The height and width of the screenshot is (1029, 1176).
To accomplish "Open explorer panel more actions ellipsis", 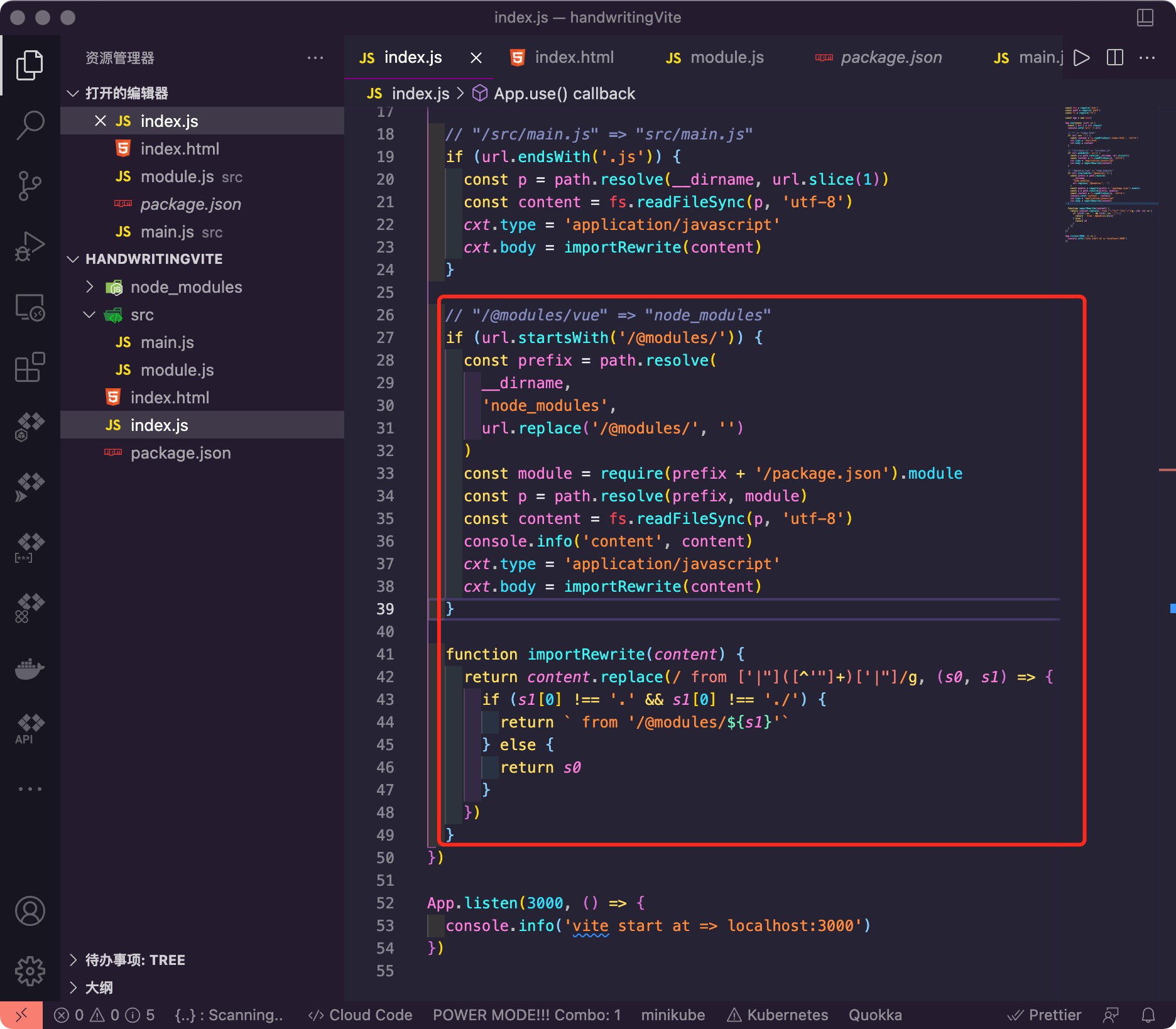I will 315,58.
